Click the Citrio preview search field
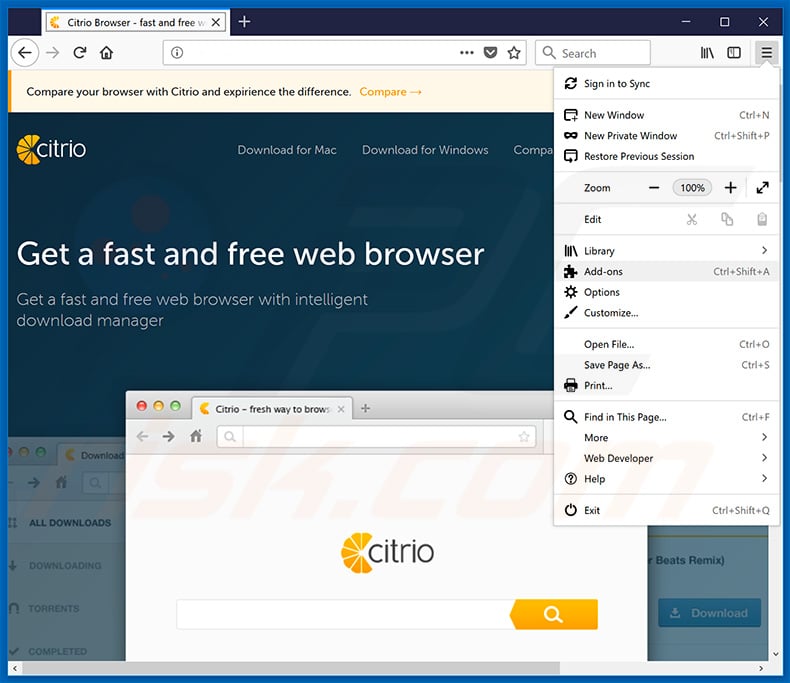The width and height of the screenshot is (790, 683). pyautogui.click(x=344, y=614)
